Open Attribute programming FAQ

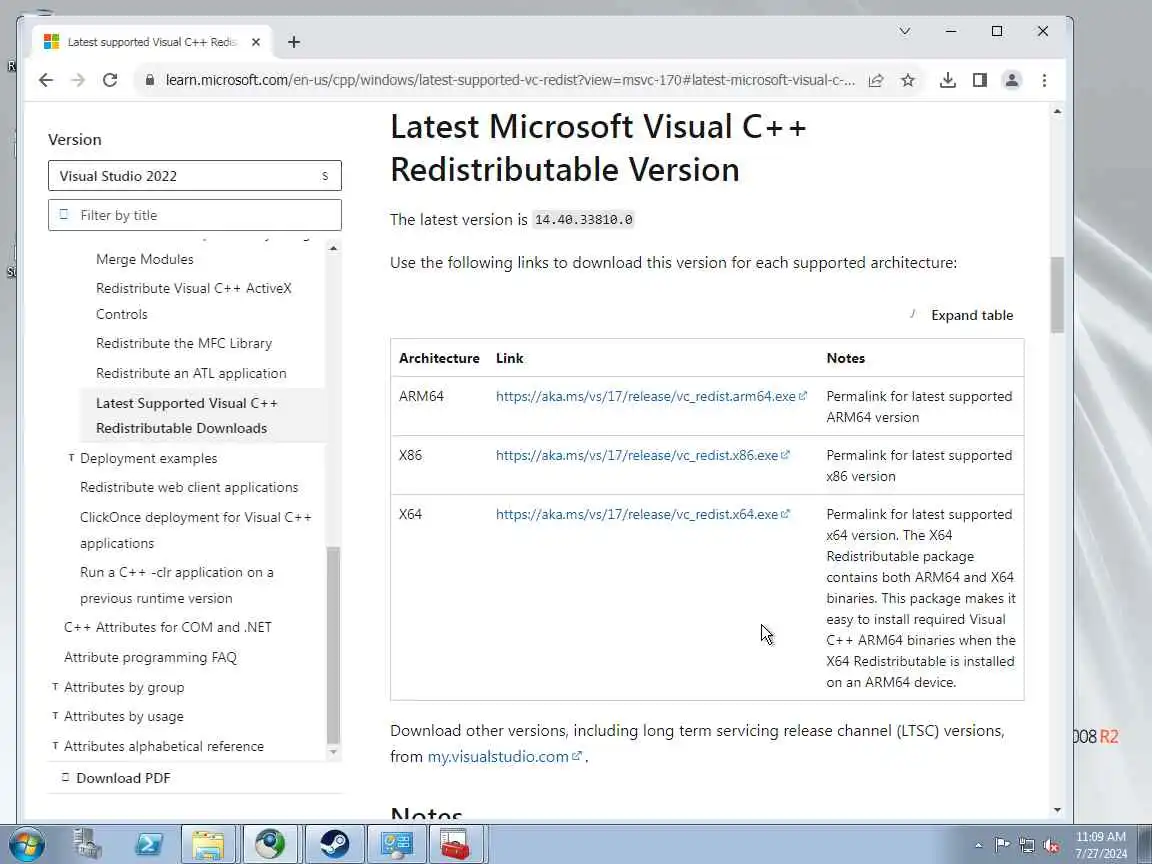click(x=151, y=658)
